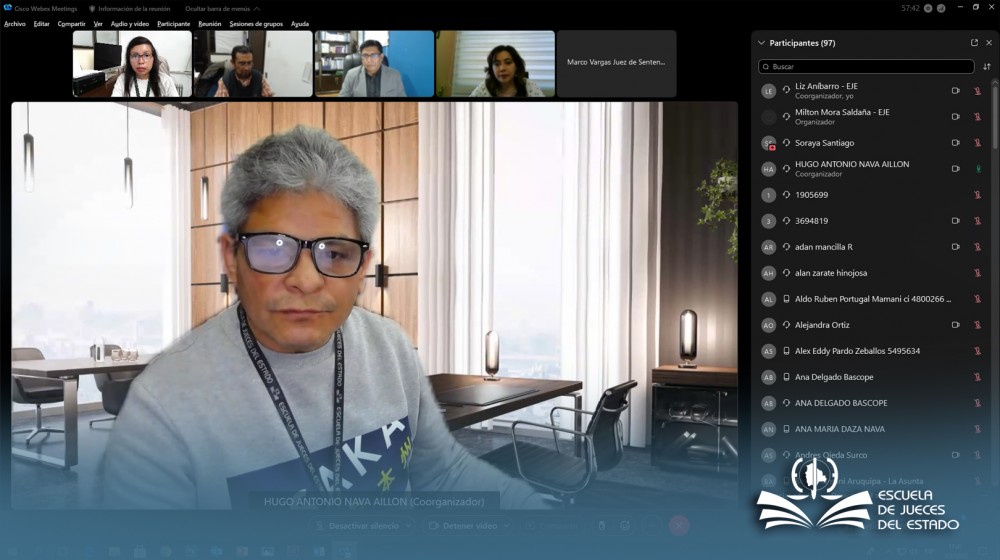
Task: Click the sort participants icon
Action: pyautogui.click(x=987, y=67)
